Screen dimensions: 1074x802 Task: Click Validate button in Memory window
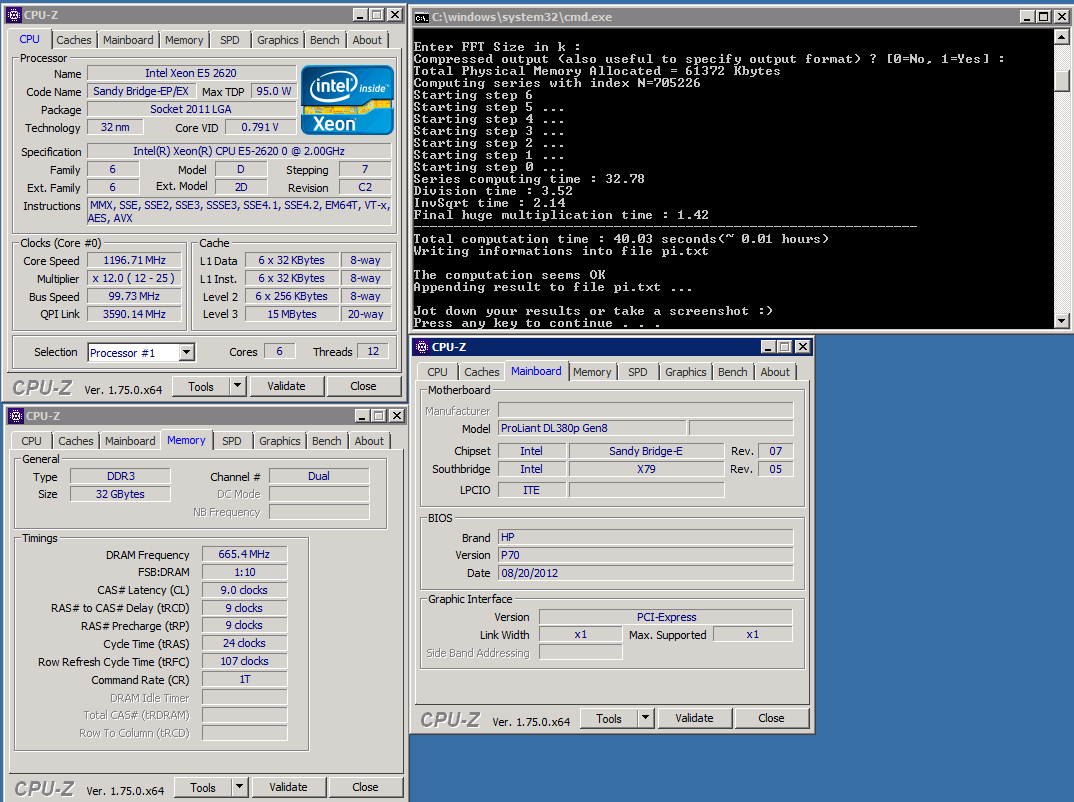pyautogui.click(x=288, y=787)
